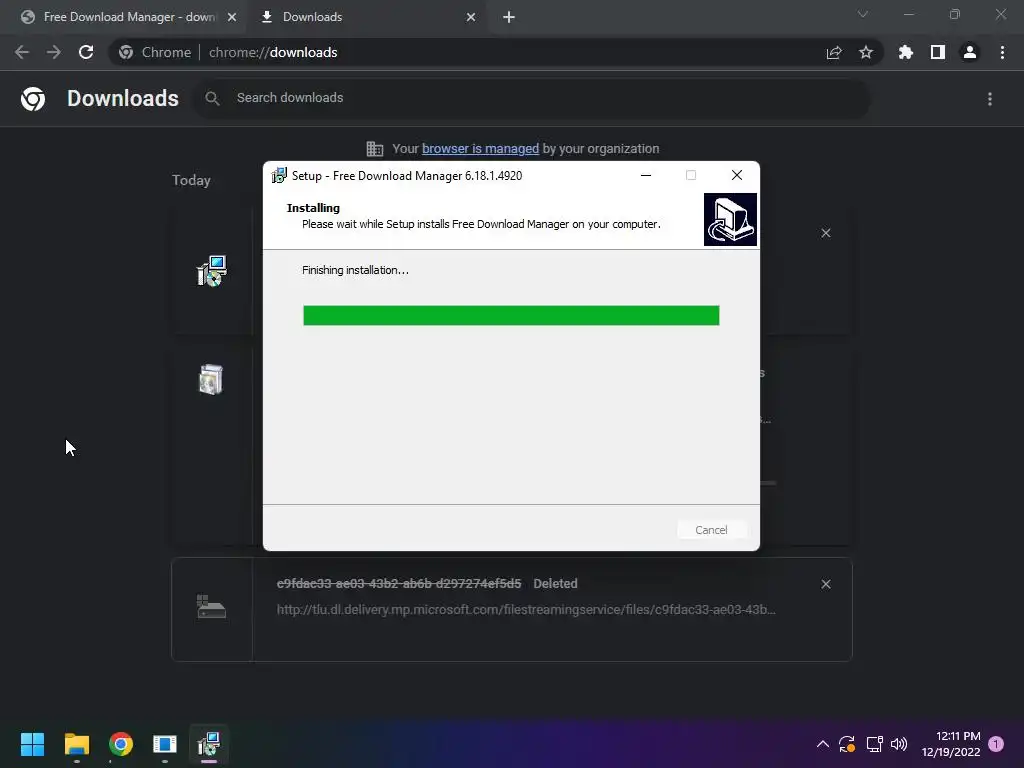Click the managed organization building icon

point(375,149)
